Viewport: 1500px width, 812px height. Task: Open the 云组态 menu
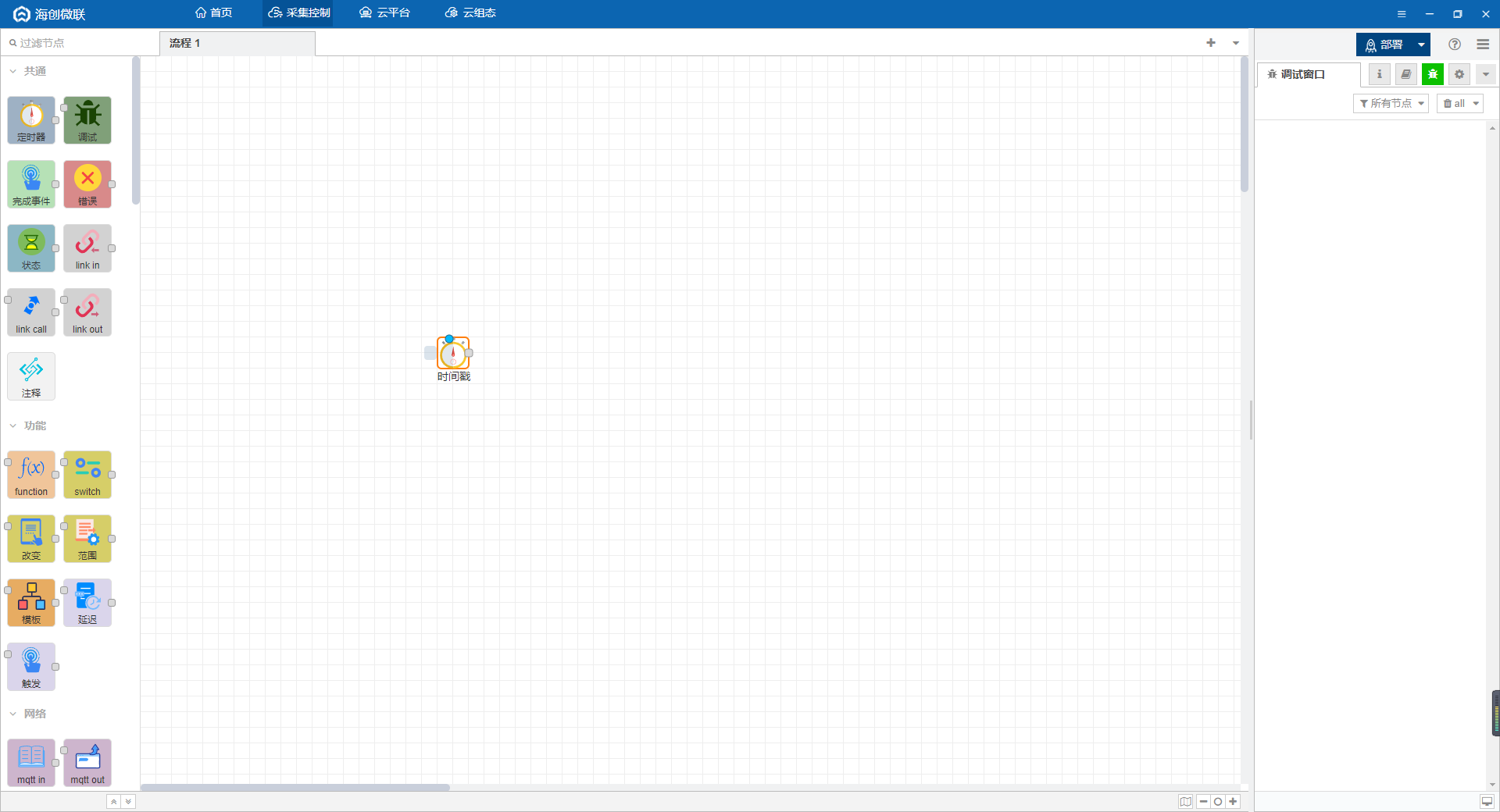(x=470, y=12)
